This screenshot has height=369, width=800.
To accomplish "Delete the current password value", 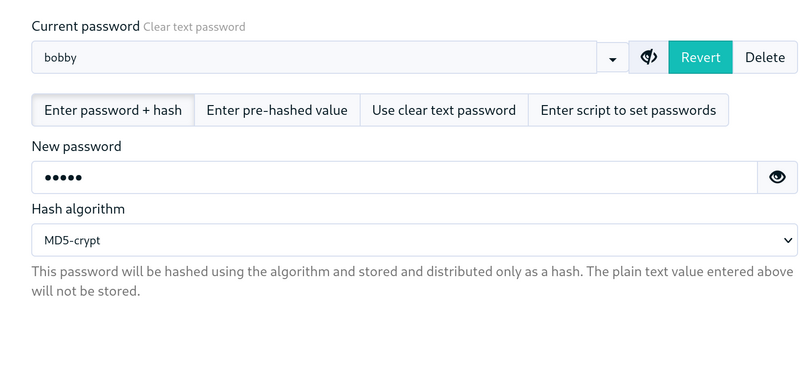I will (765, 57).
